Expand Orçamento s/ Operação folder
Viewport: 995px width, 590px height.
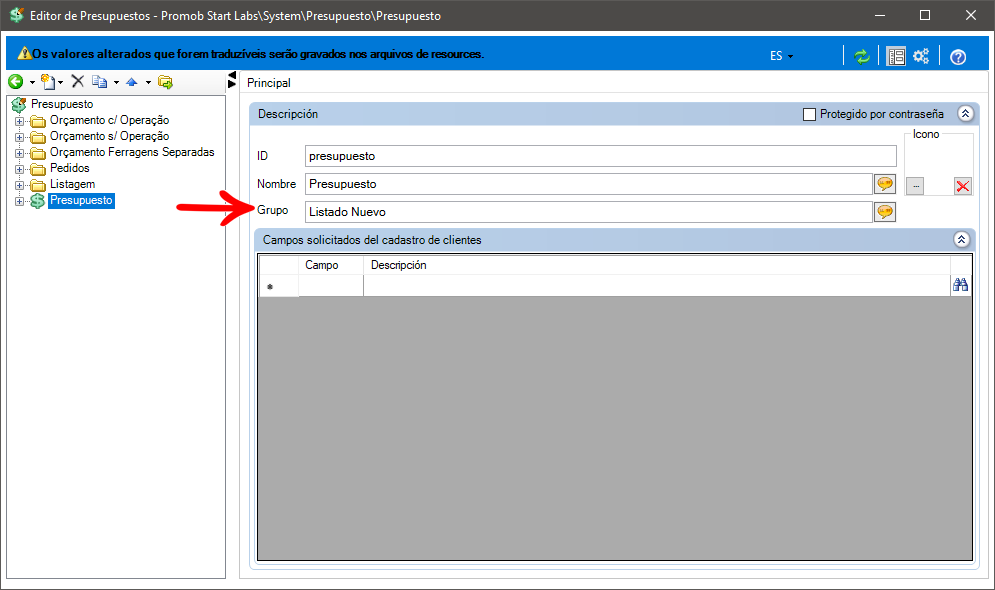click(20, 136)
